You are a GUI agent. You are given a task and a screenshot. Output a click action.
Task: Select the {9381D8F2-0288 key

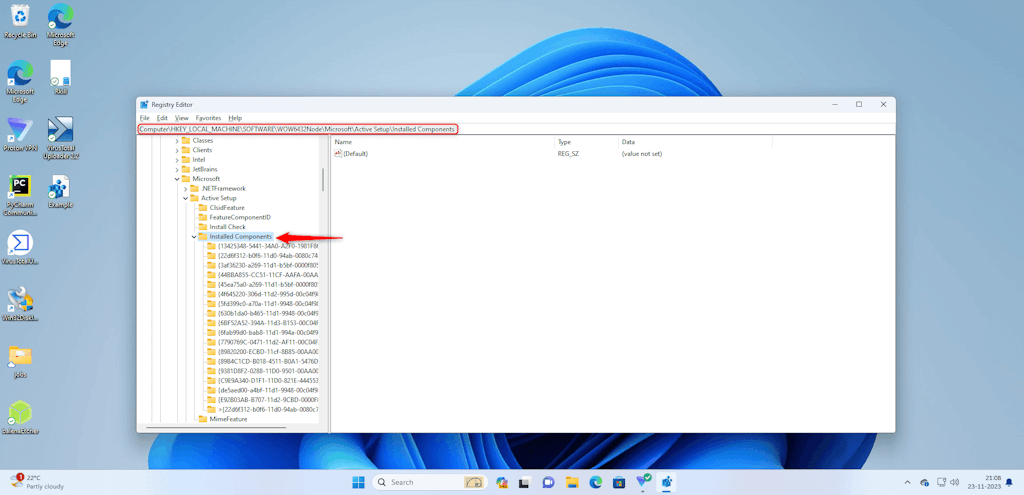268,370
